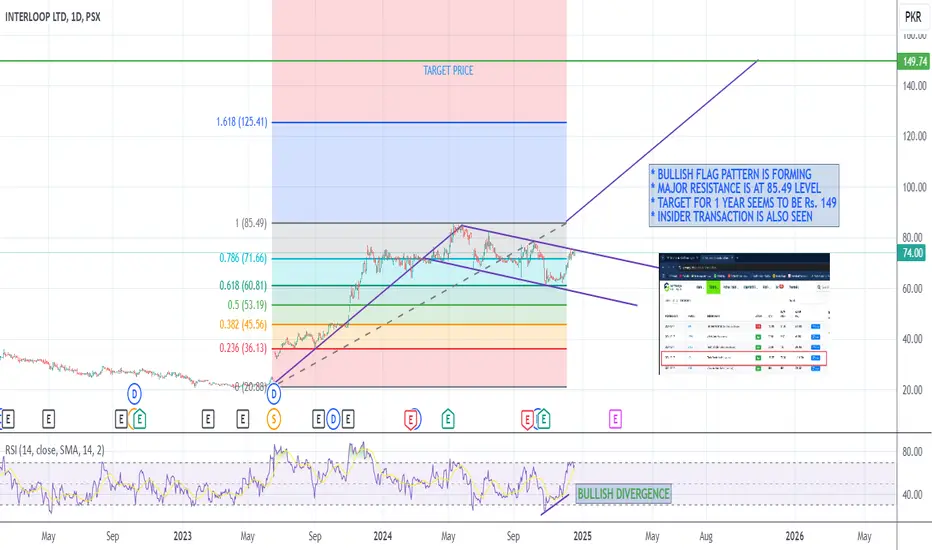Select the 0.786 (71.66) Fibonacci label
Image resolution: width=932 pixels, height=550 pixels.
[x=243, y=258]
